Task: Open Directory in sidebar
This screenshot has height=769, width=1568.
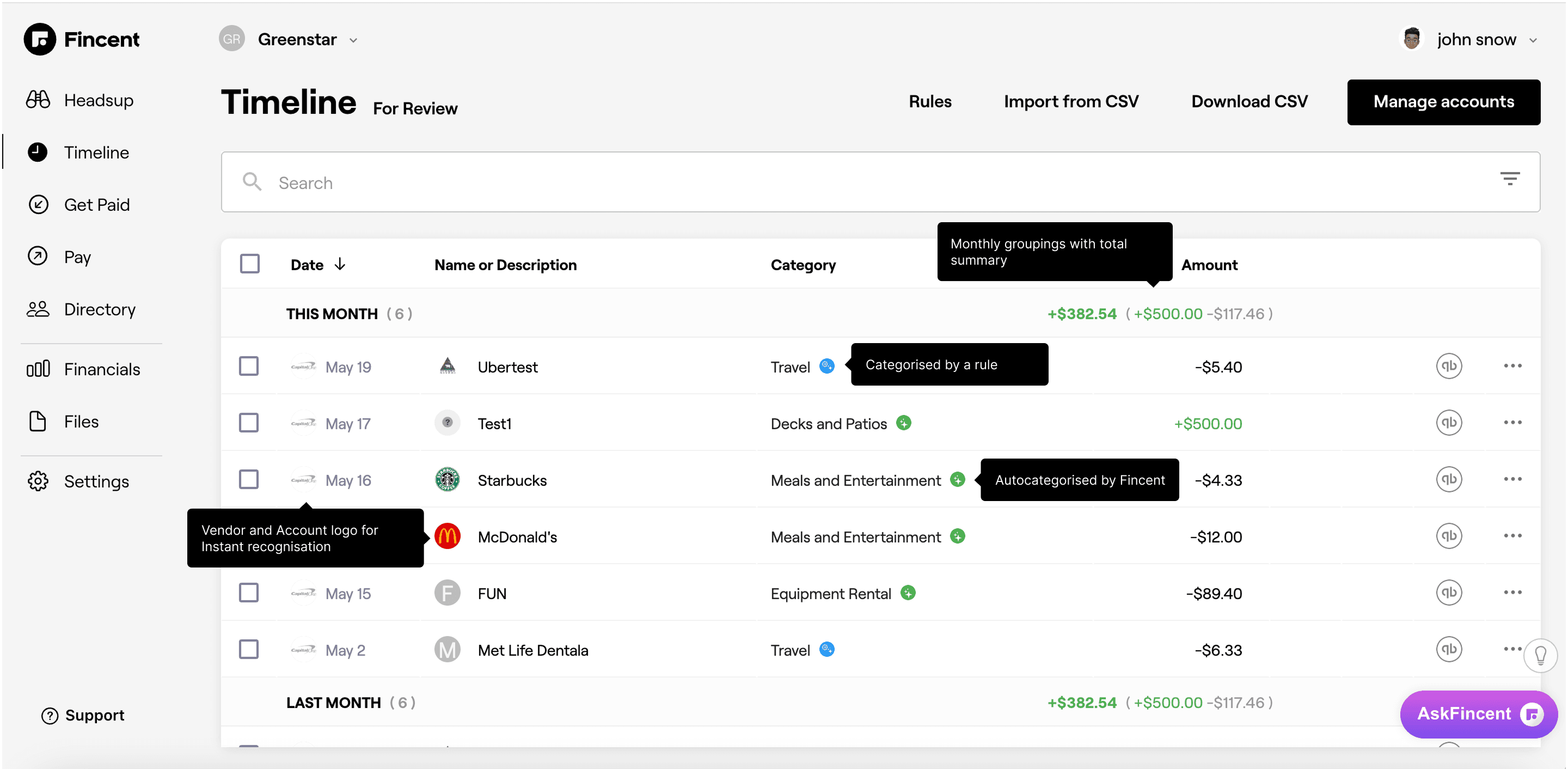Action: (81, 309)
